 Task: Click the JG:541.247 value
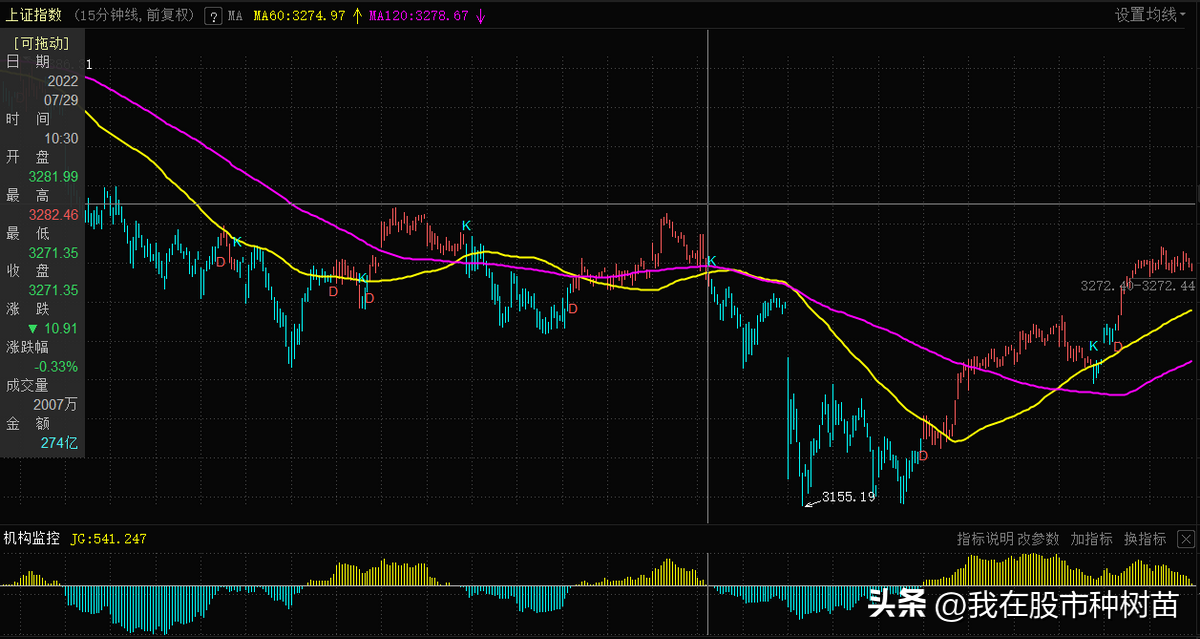pos(109,539)
